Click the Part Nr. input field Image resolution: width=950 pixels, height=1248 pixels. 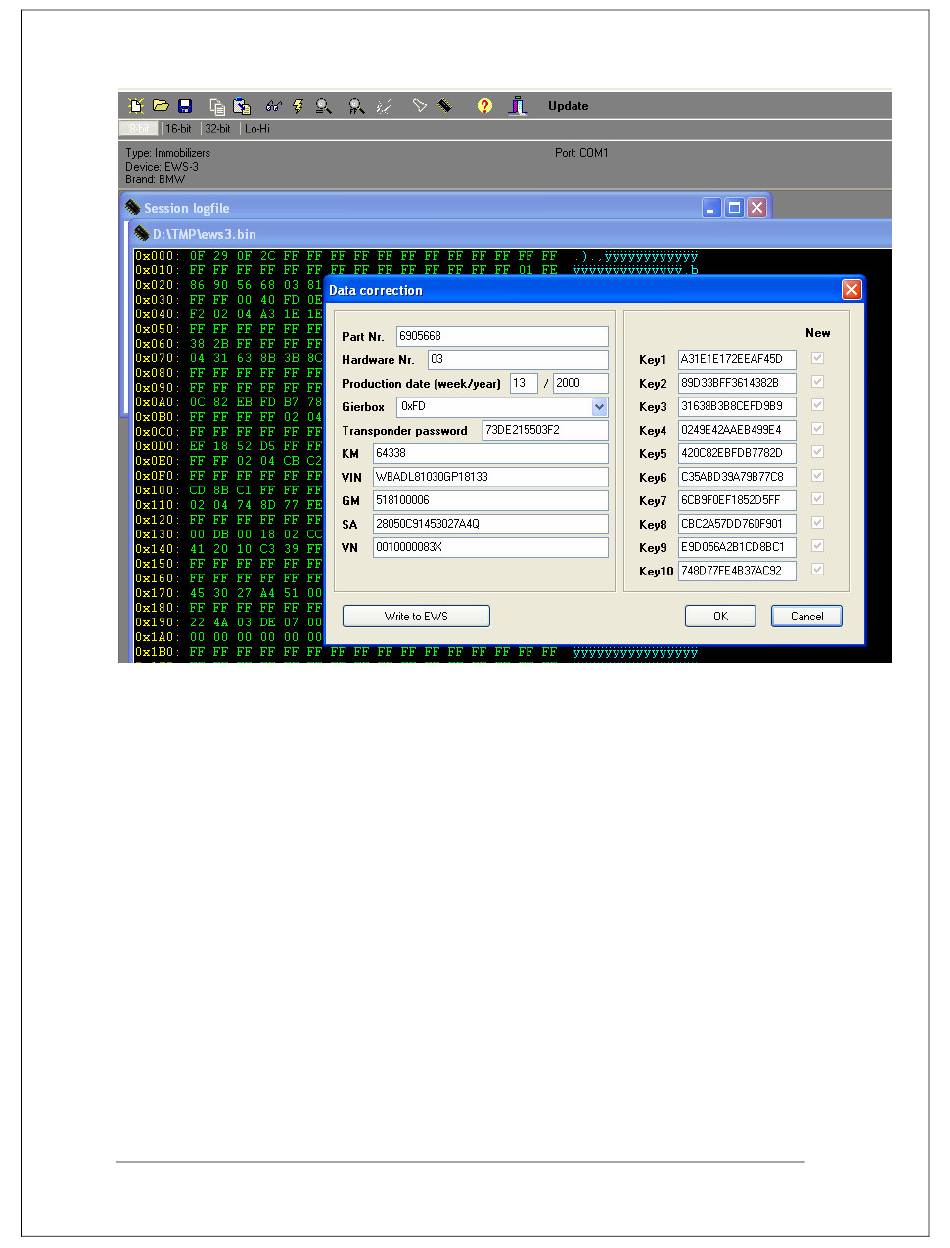point(502,336)
